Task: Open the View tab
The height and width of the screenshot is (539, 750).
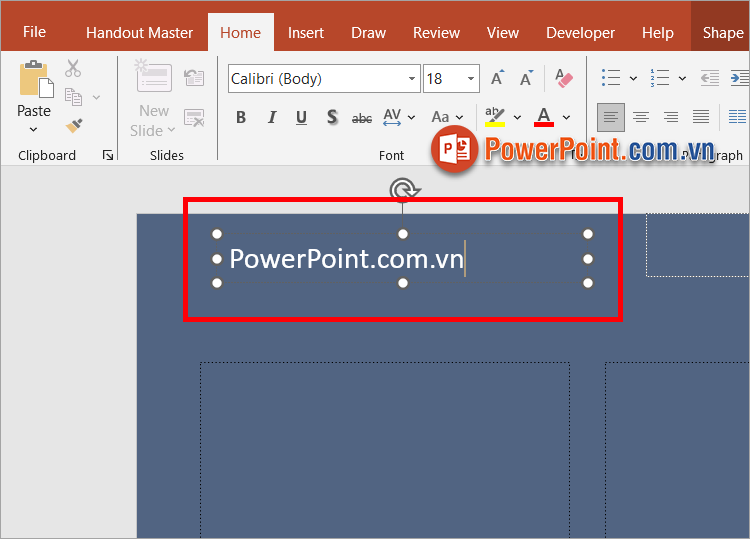Action: (x=503, y=33)
